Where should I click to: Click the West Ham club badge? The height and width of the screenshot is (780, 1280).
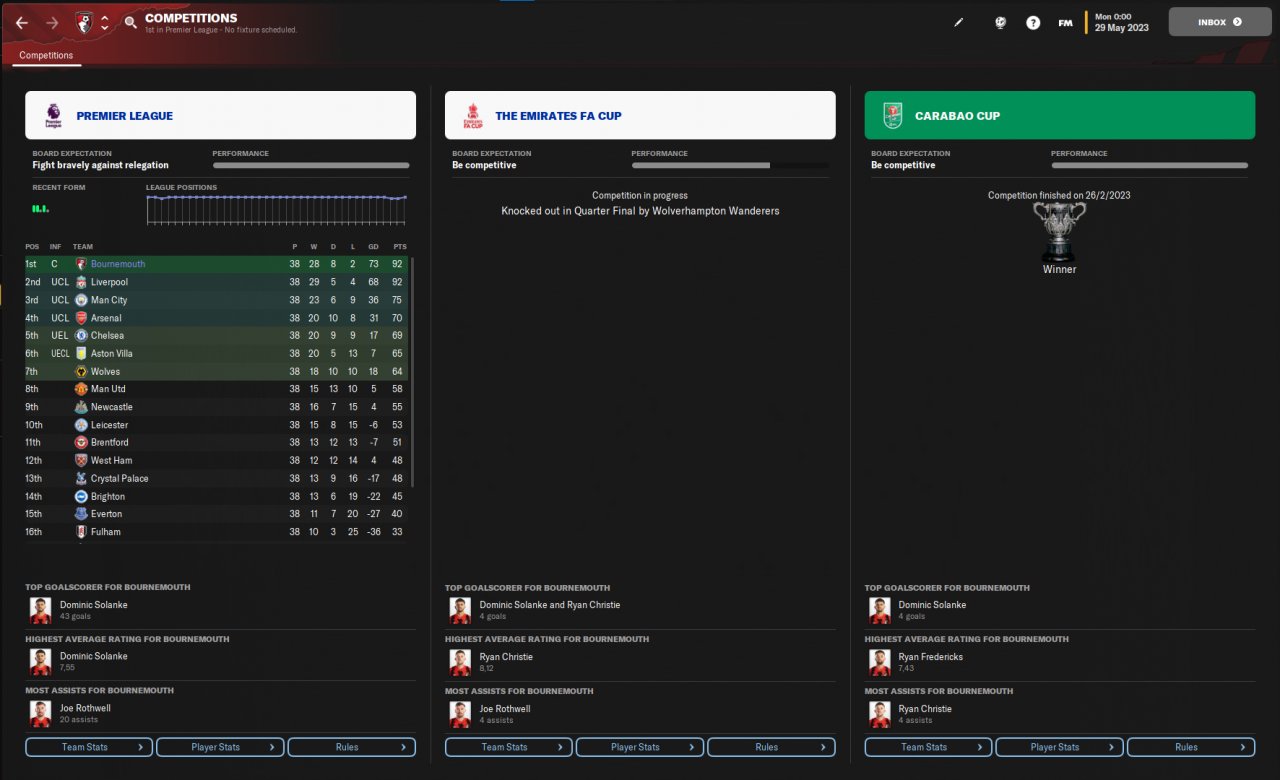pos(81,460)
